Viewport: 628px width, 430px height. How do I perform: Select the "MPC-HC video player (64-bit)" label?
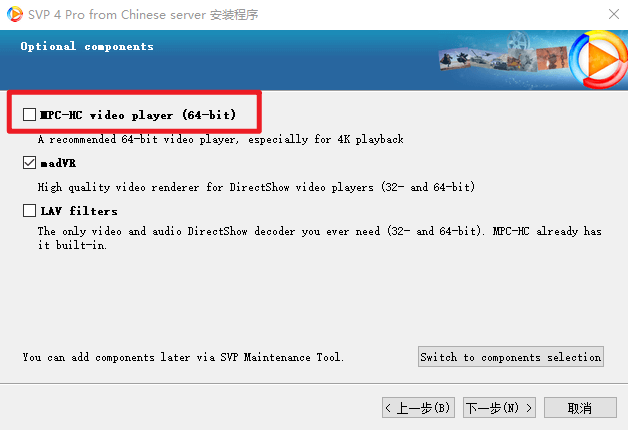click(138, 115)
